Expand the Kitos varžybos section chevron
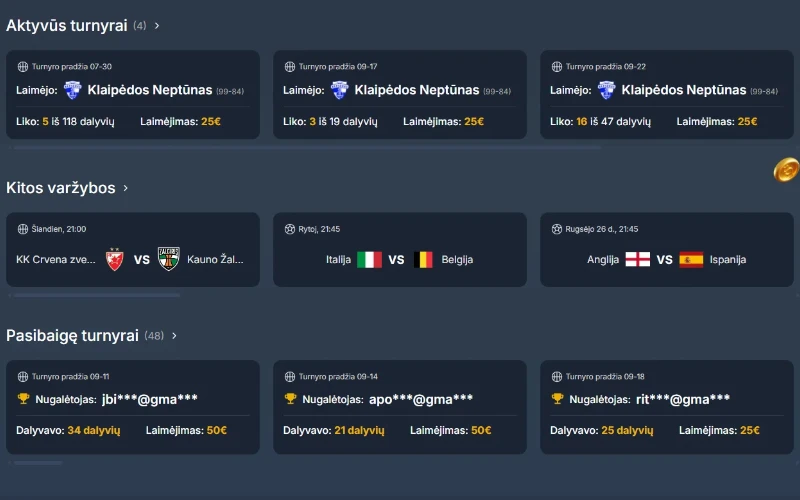 pyautogui.click(x=126, y=188)
